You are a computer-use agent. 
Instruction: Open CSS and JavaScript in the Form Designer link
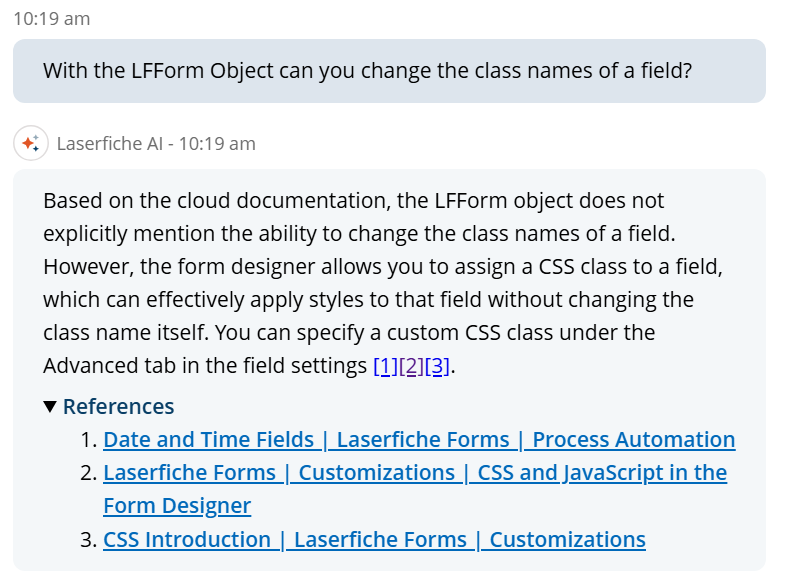tap(415, 489)
